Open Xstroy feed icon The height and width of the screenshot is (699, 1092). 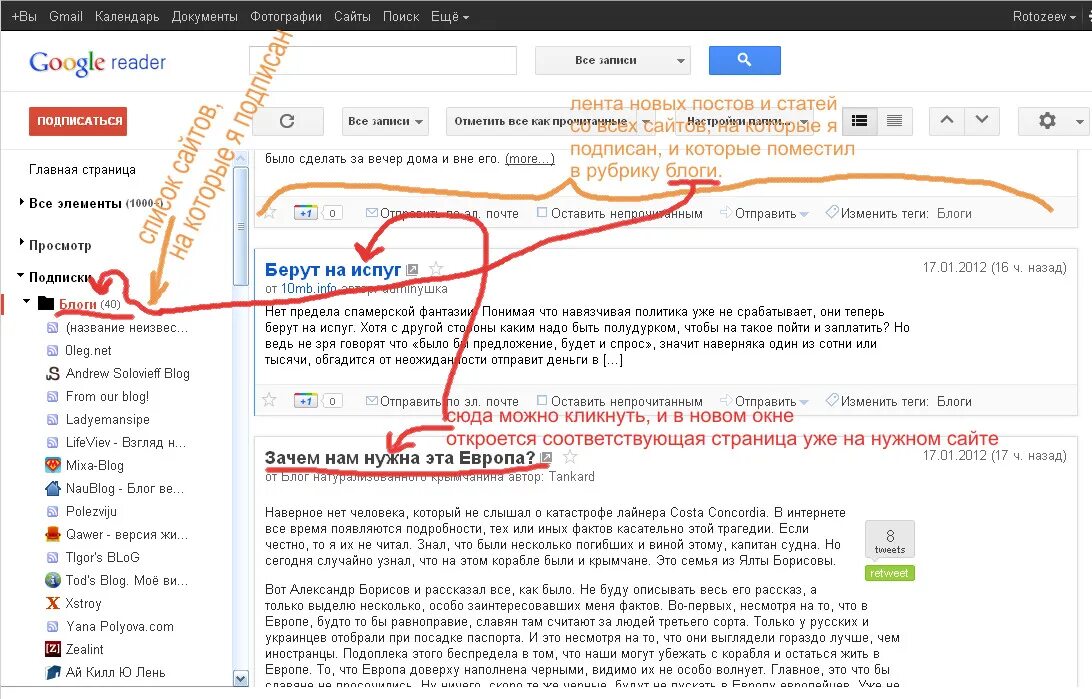(52, 603)
